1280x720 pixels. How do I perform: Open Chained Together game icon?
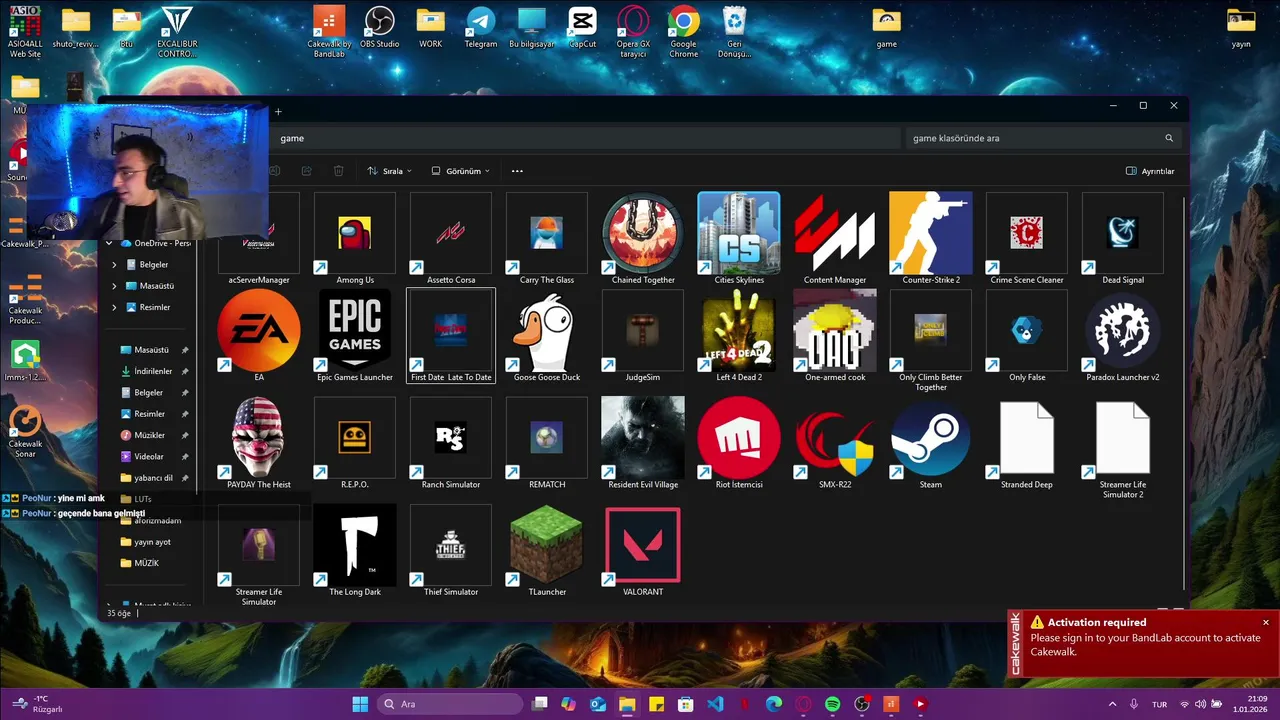[643, 233]
